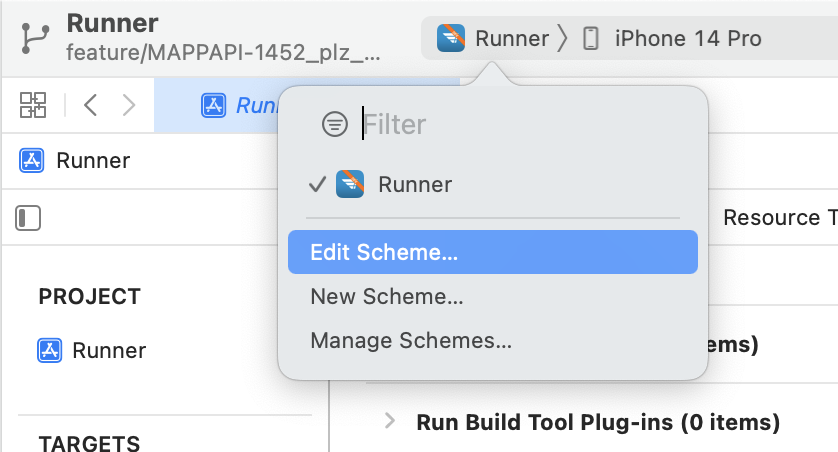
Task: Choose Manage Schemes… from the menu
Action: 493,340
